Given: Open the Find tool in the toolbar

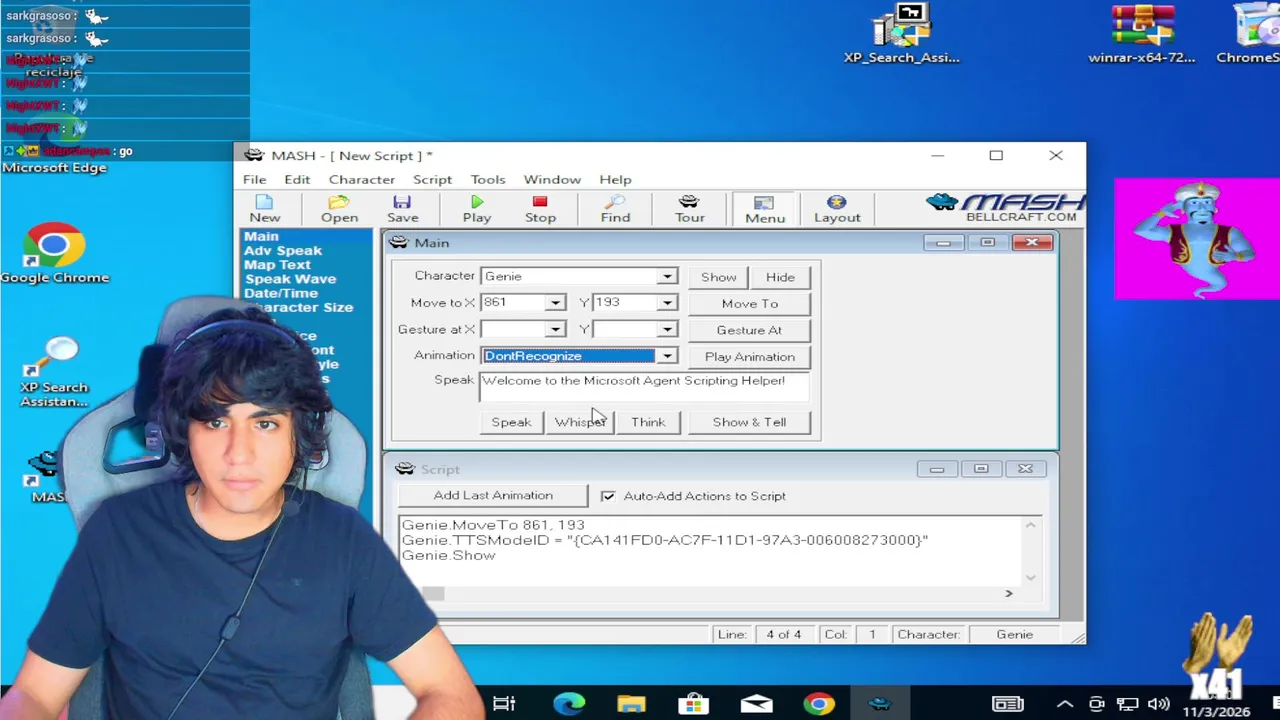Looking at the screenshot, I should [x=615, y=209].
